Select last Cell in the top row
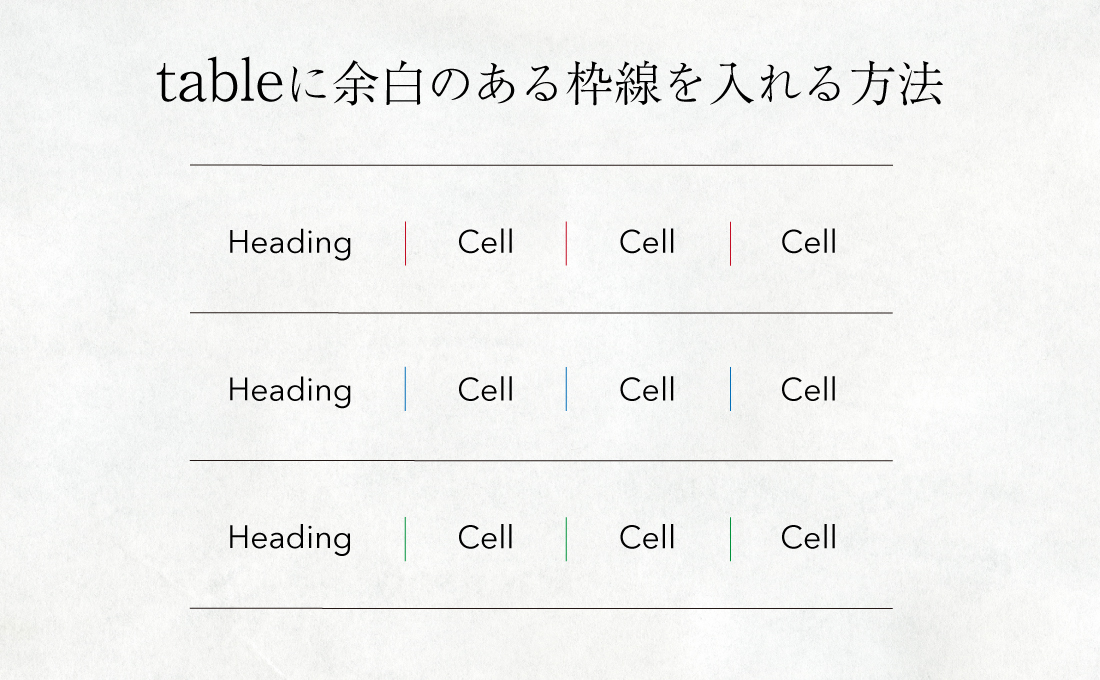Image resolution: width=1100 pixels, height=680 pixels. pos(809,243)
